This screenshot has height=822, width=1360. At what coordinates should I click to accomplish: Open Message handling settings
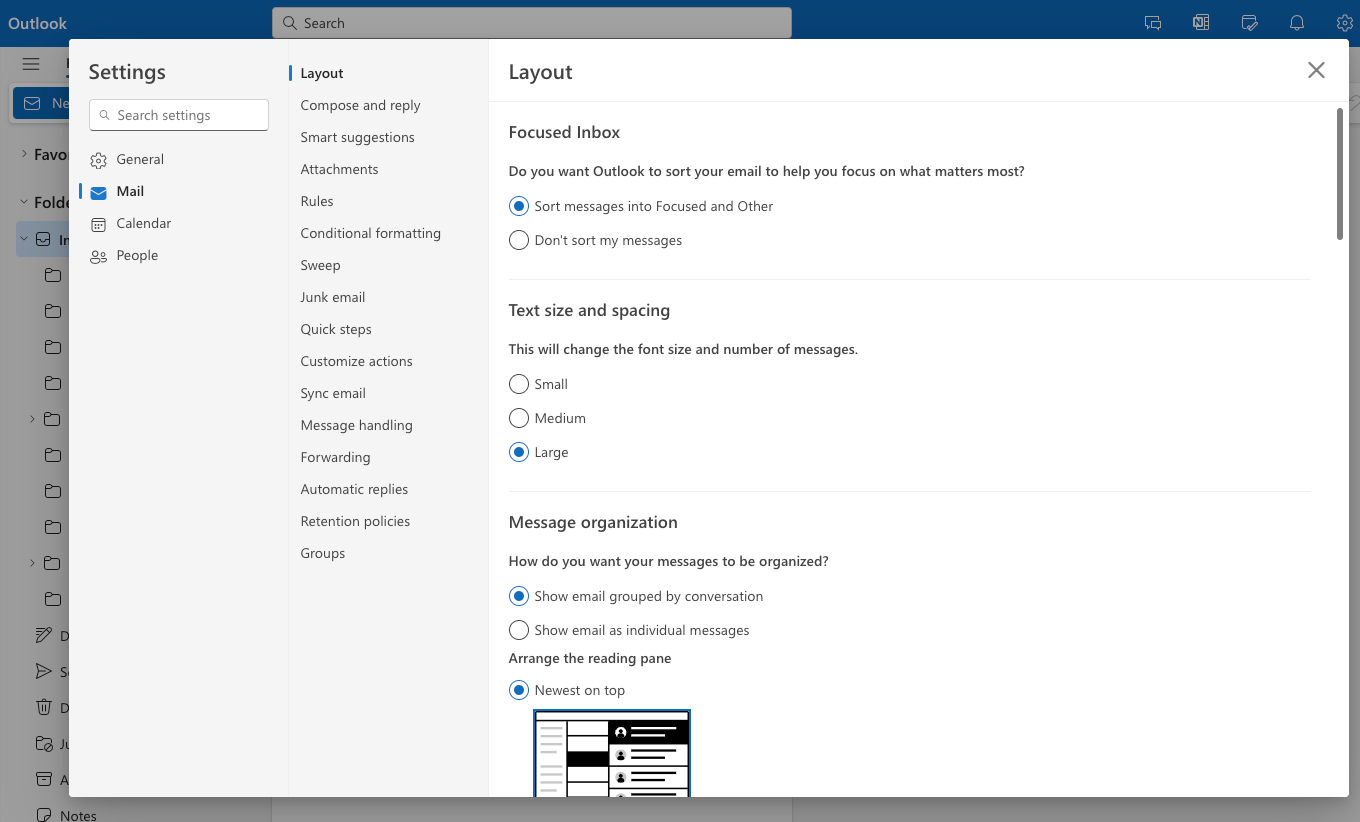click(x=356, y=425)
